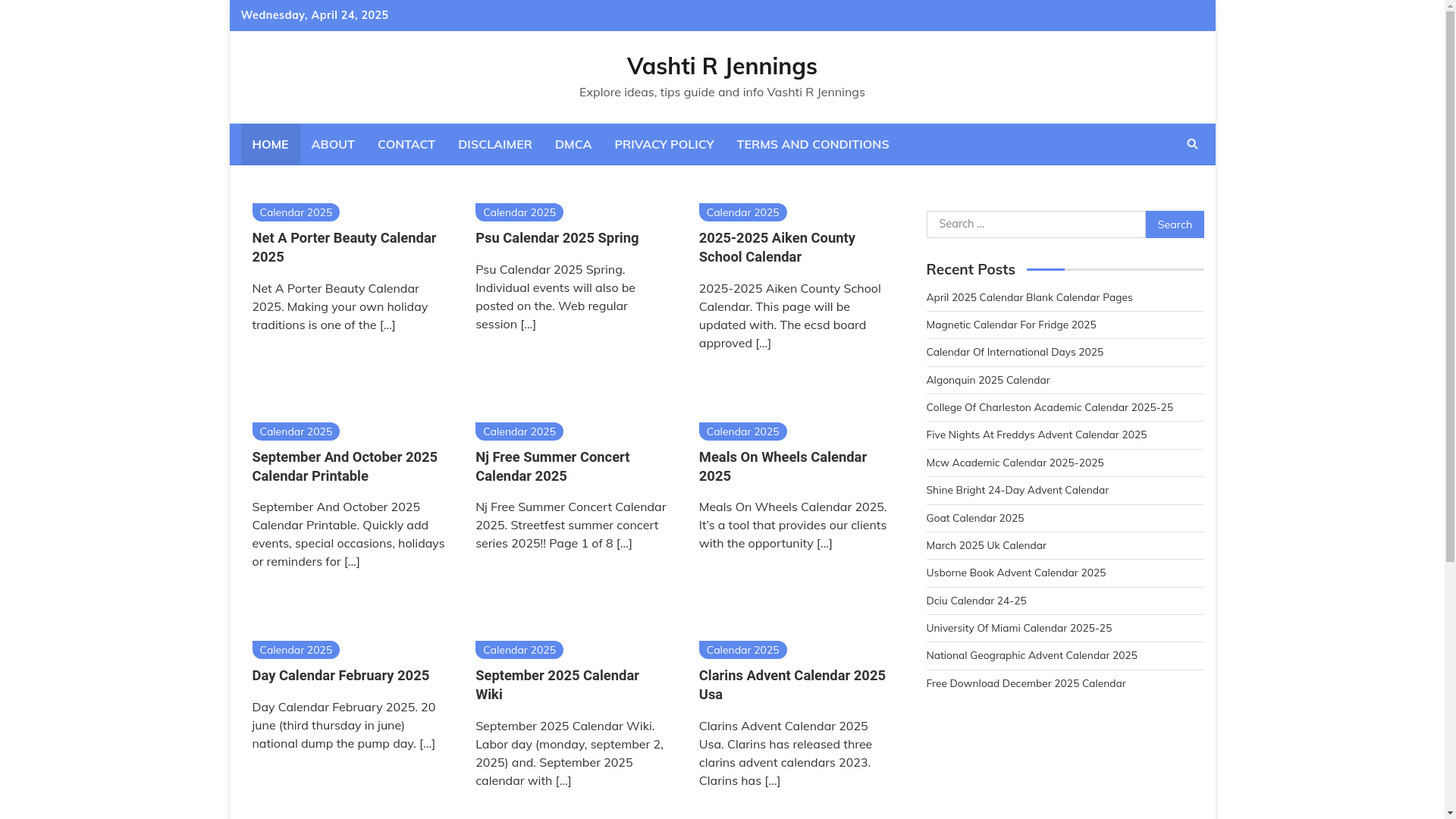Open Day Calendar February 2025 post
1456x819 pixels.
pyautogui.click(x=340, y=676)
